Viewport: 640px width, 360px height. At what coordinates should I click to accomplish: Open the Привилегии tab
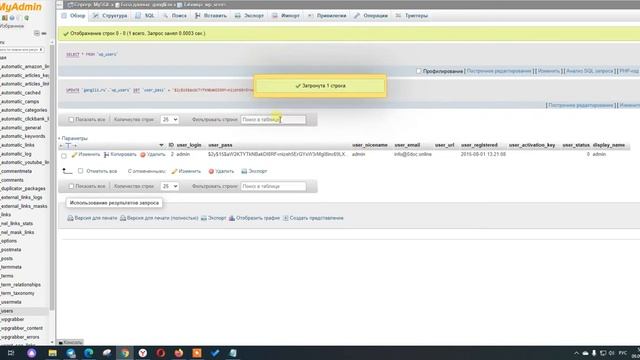click(x=327, y=16)
